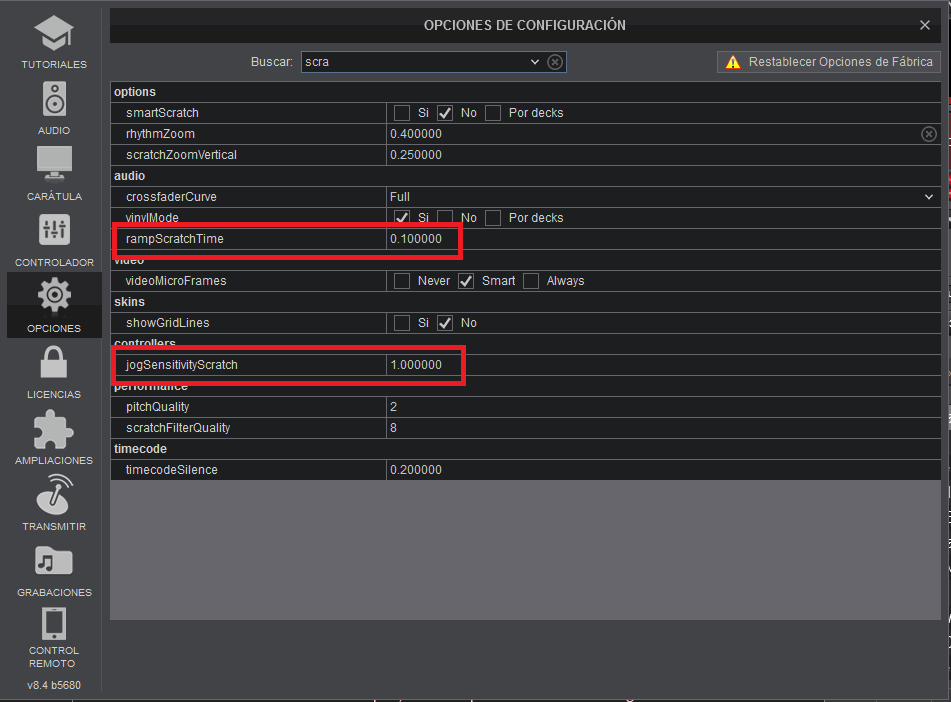This screenshot has height=702, width=951.
Task: Select the showGridLines option label
Action: tap(167, 323)
